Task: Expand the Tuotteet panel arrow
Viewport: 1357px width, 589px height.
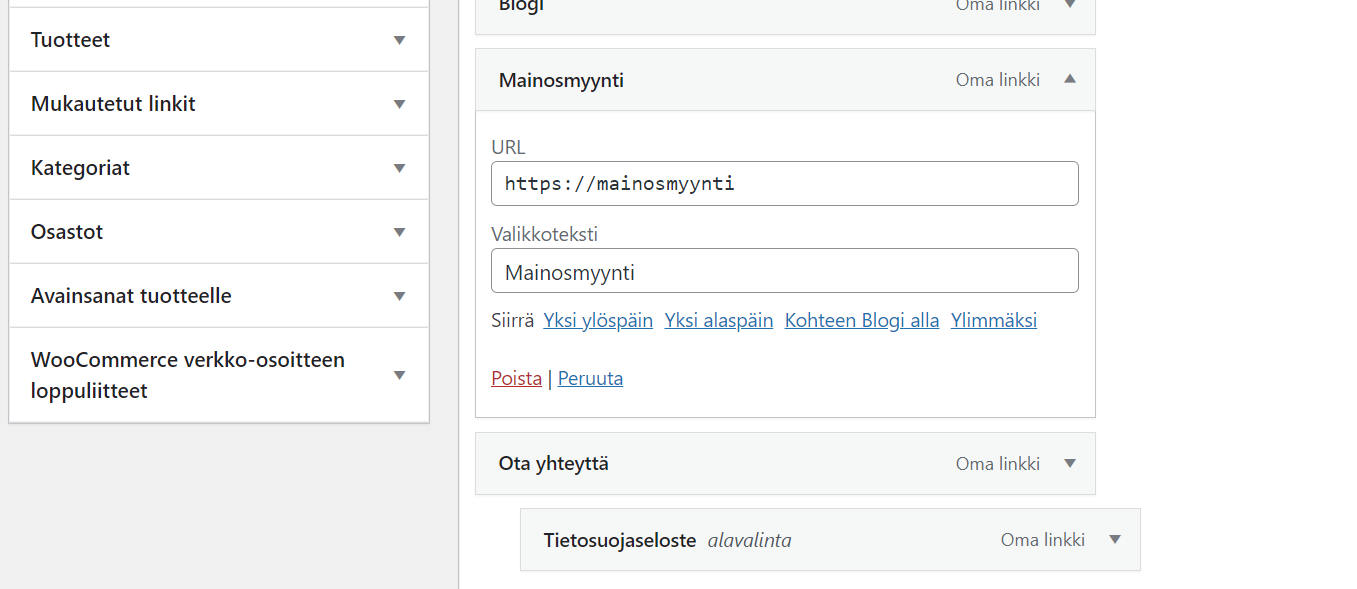Action: tap(400, 40)
